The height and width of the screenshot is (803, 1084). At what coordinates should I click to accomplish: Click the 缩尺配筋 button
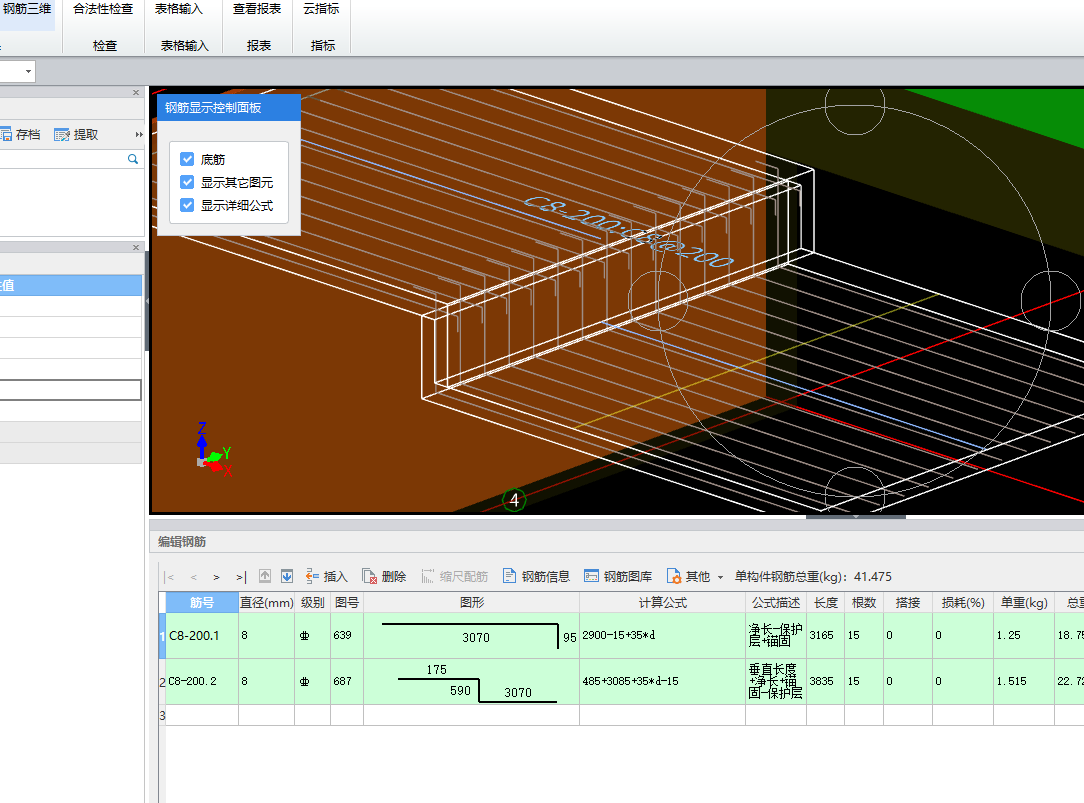click(x=455, y=576)
